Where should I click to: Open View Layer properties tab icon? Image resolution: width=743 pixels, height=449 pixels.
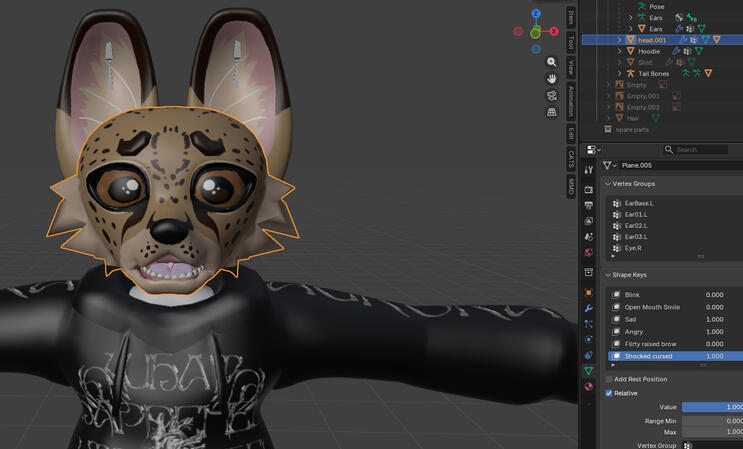click(589, 221)
